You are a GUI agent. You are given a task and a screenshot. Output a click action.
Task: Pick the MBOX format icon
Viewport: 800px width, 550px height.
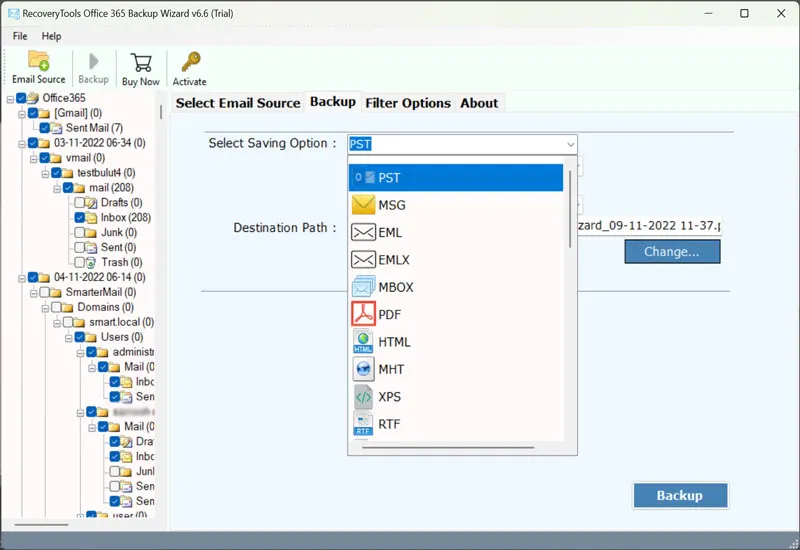coord(363,287)
